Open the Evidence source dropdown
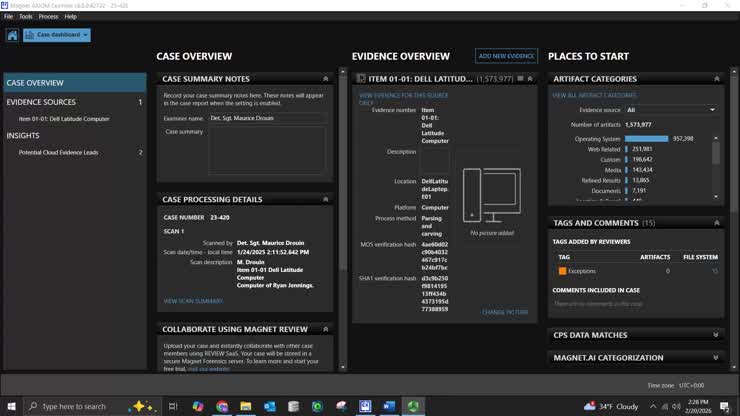740x416 pixels. pos(671,110)
